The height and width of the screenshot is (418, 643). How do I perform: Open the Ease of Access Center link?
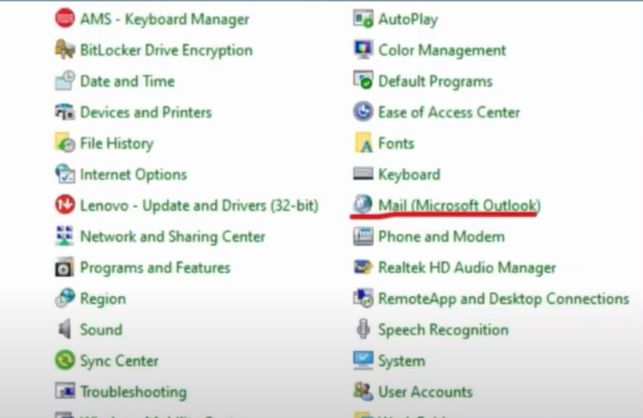coord(449,112)
